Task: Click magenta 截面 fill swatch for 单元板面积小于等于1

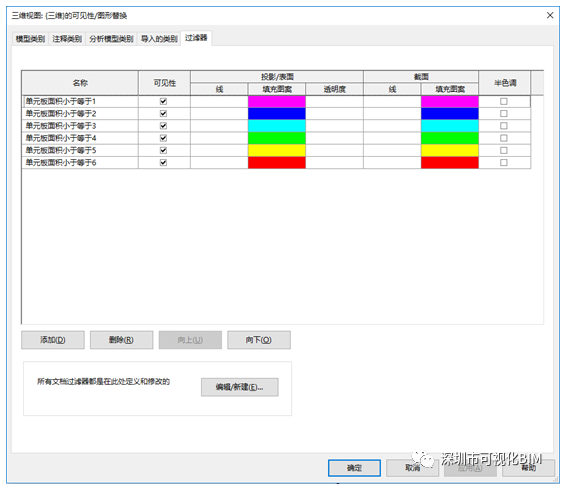Action: [450, 101]
